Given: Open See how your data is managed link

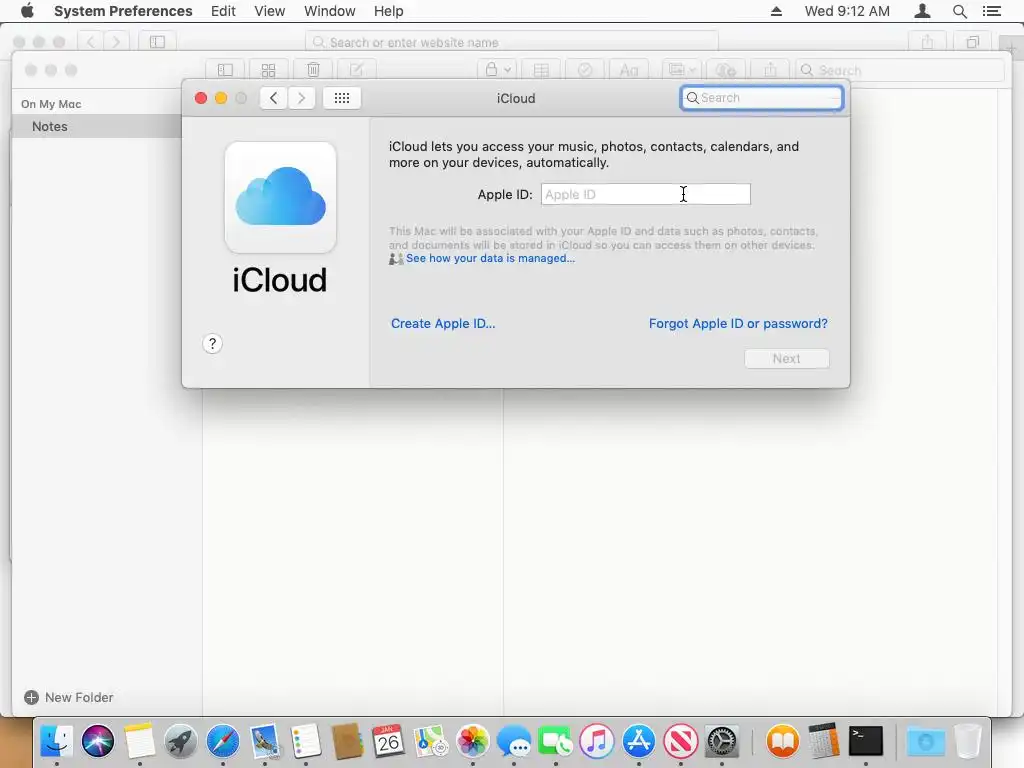Looking at the screenshot, I should click(x=490, y=258).
